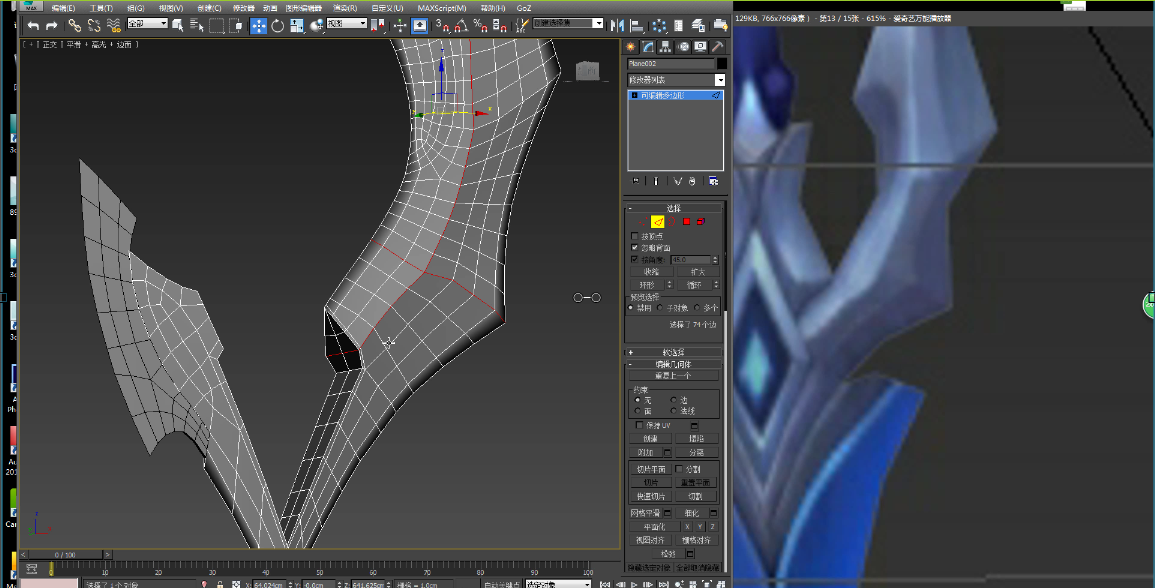Open the Modify panel tab

click(648, 47)
